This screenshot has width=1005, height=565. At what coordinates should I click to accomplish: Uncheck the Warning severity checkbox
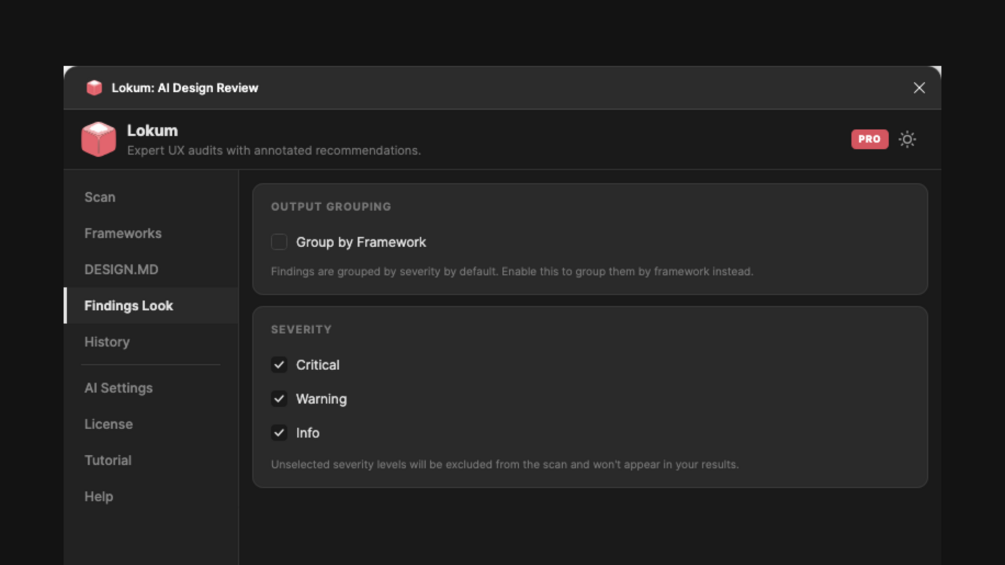[279, 399]
